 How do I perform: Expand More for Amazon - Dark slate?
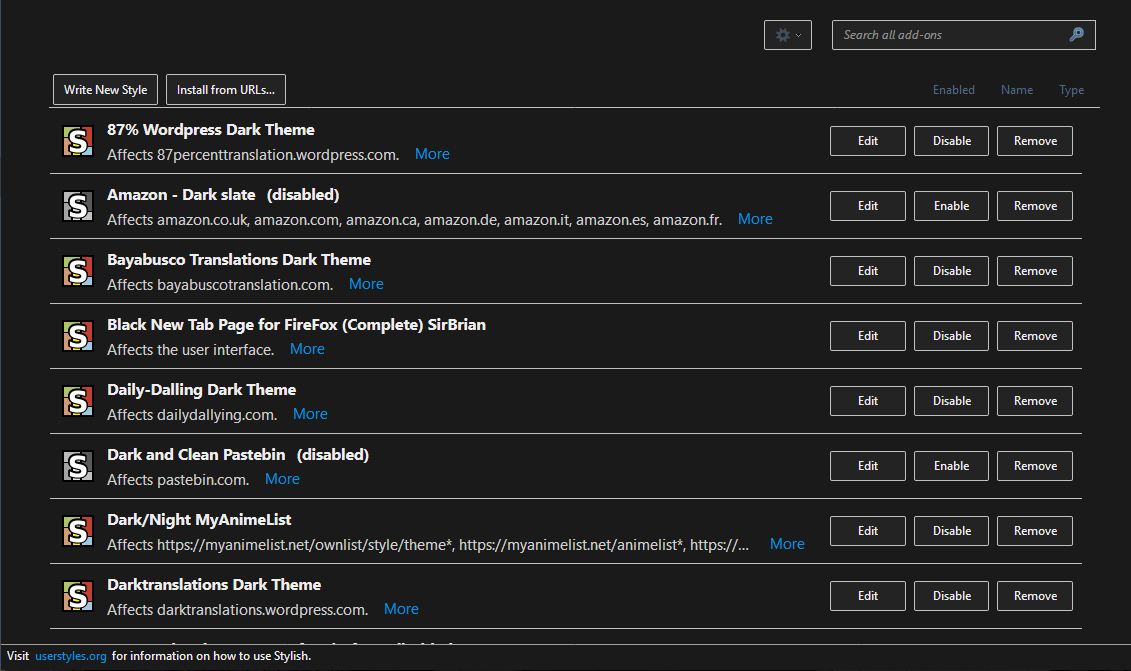tap(755, 219)
